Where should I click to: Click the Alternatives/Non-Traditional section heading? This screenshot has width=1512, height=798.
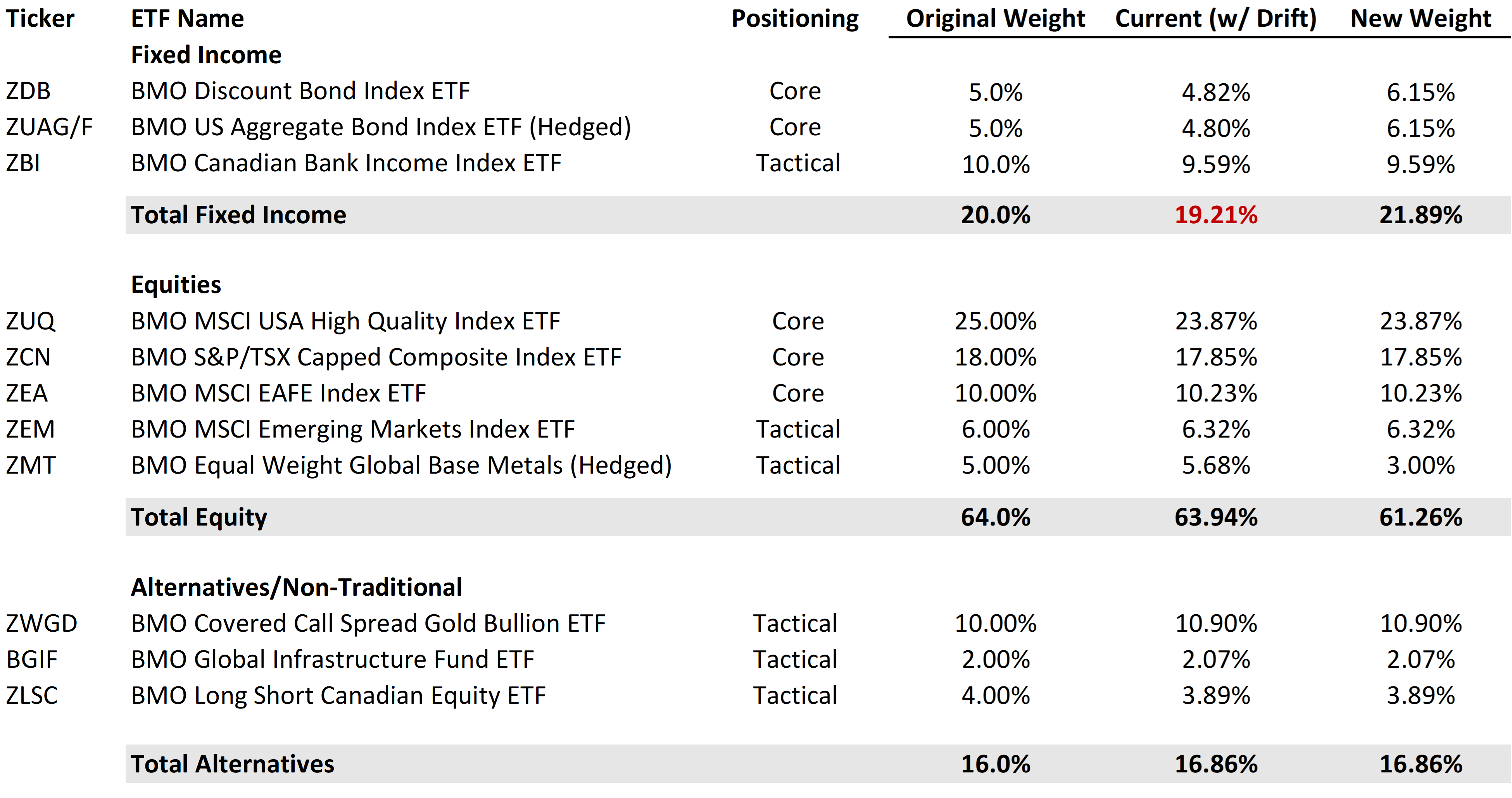pyautogui.click(x=297, y=587)
